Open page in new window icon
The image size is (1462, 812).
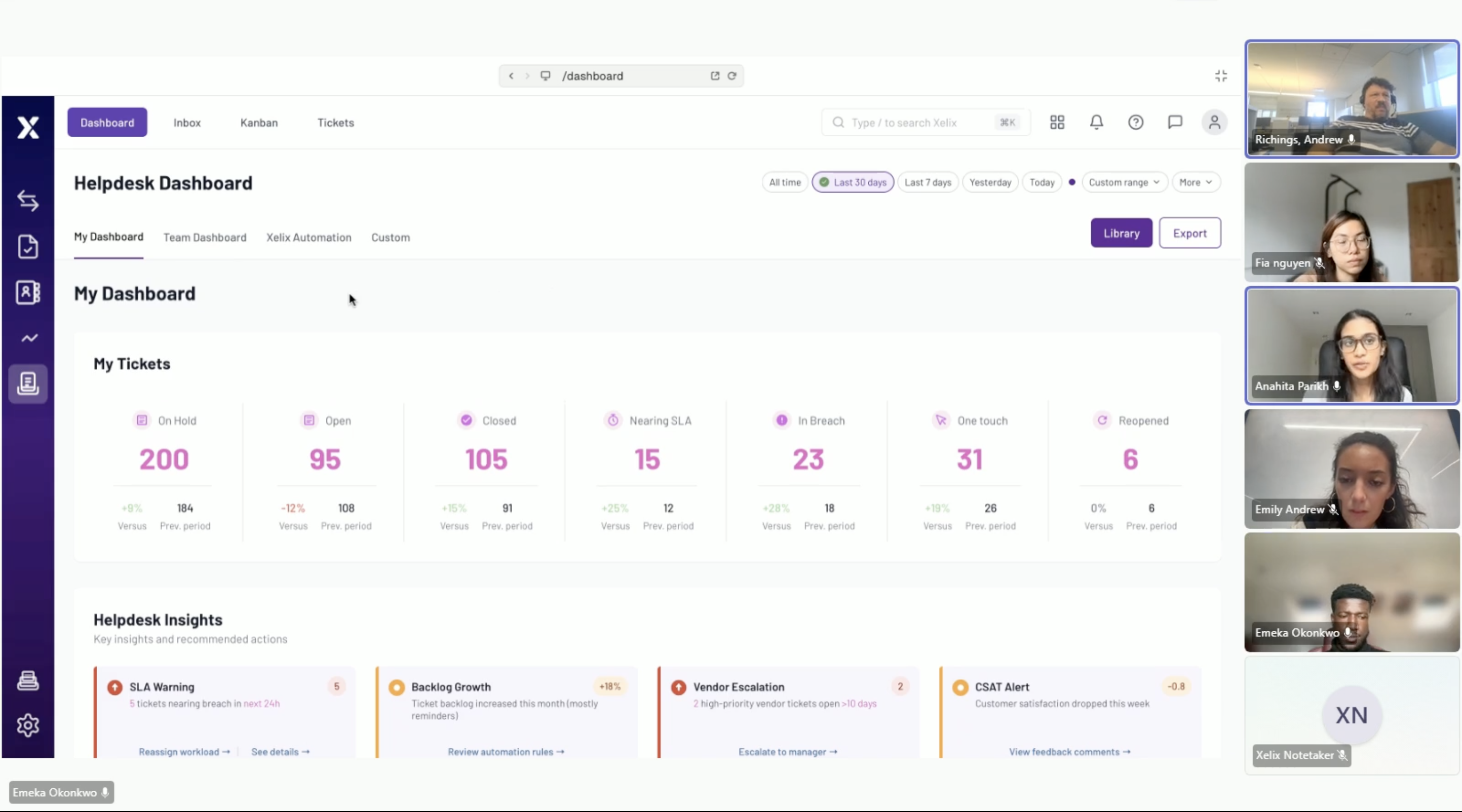point(715,76)
